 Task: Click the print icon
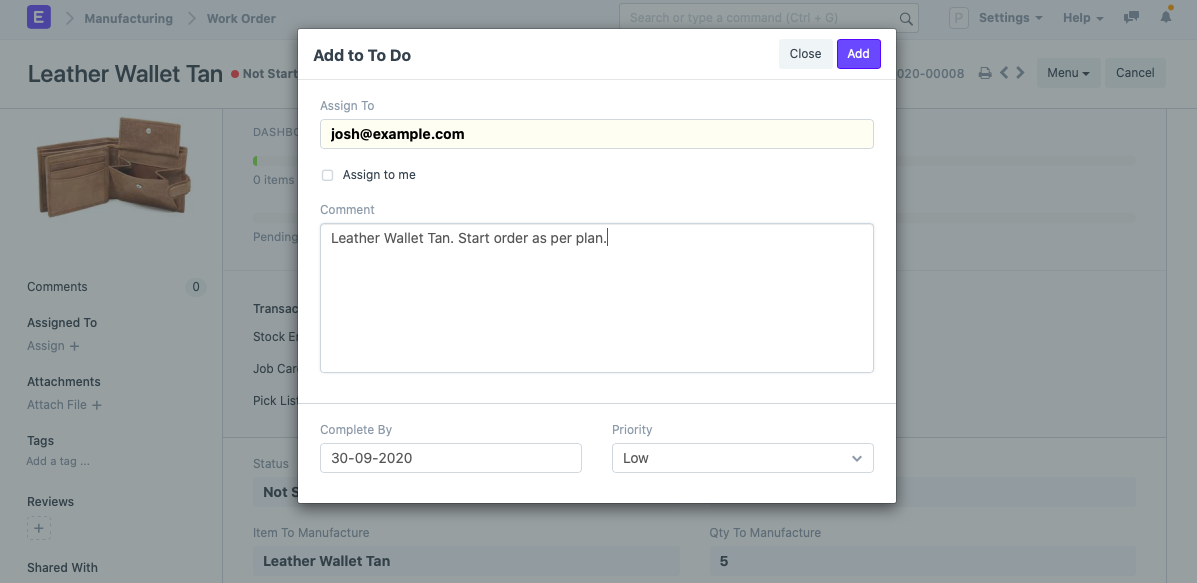pos(985,73)
